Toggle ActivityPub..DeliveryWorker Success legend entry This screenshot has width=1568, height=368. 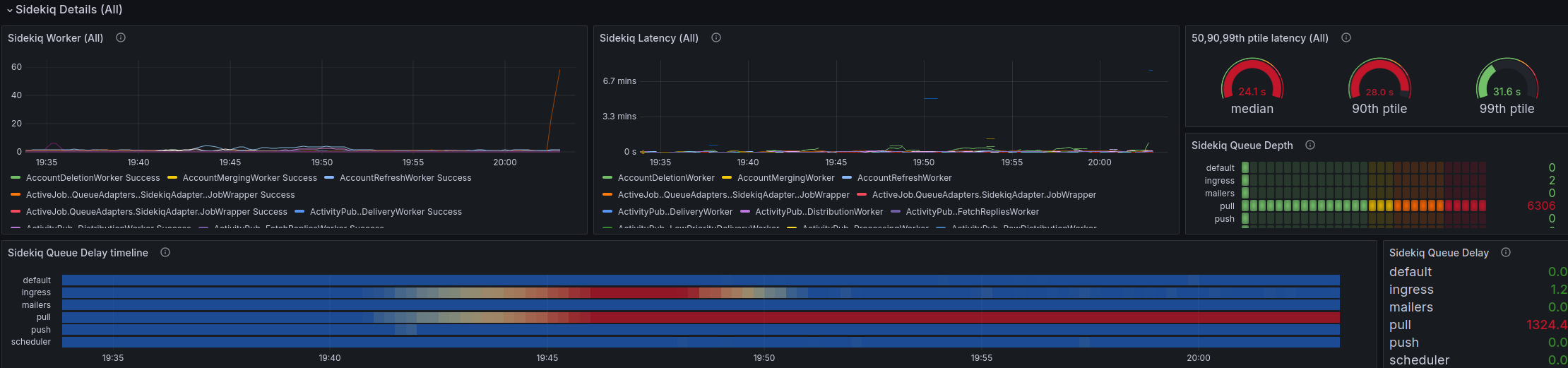coord(386,212)
